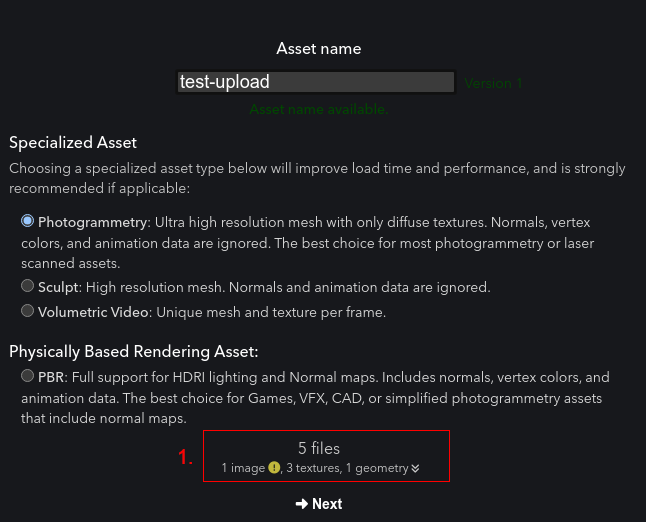The image size is (646, 522).
Task: Click the yellow warning icon beside 1 image
Action: pyautogui.click(x=274, y=468)
